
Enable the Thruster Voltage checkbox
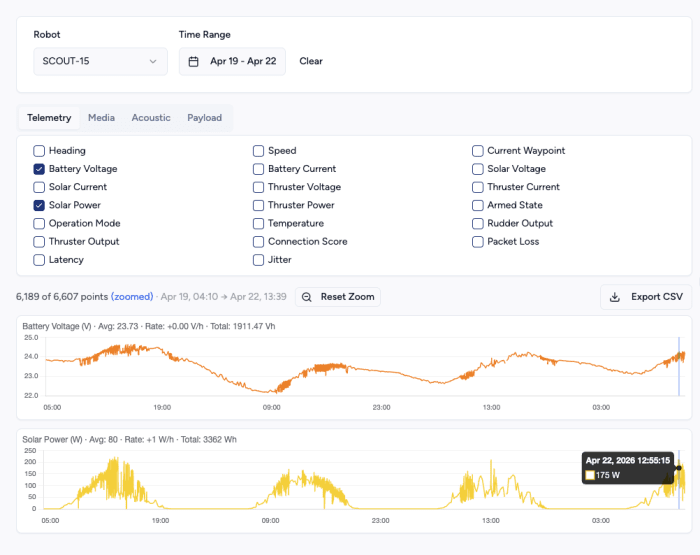click(258, 187)
